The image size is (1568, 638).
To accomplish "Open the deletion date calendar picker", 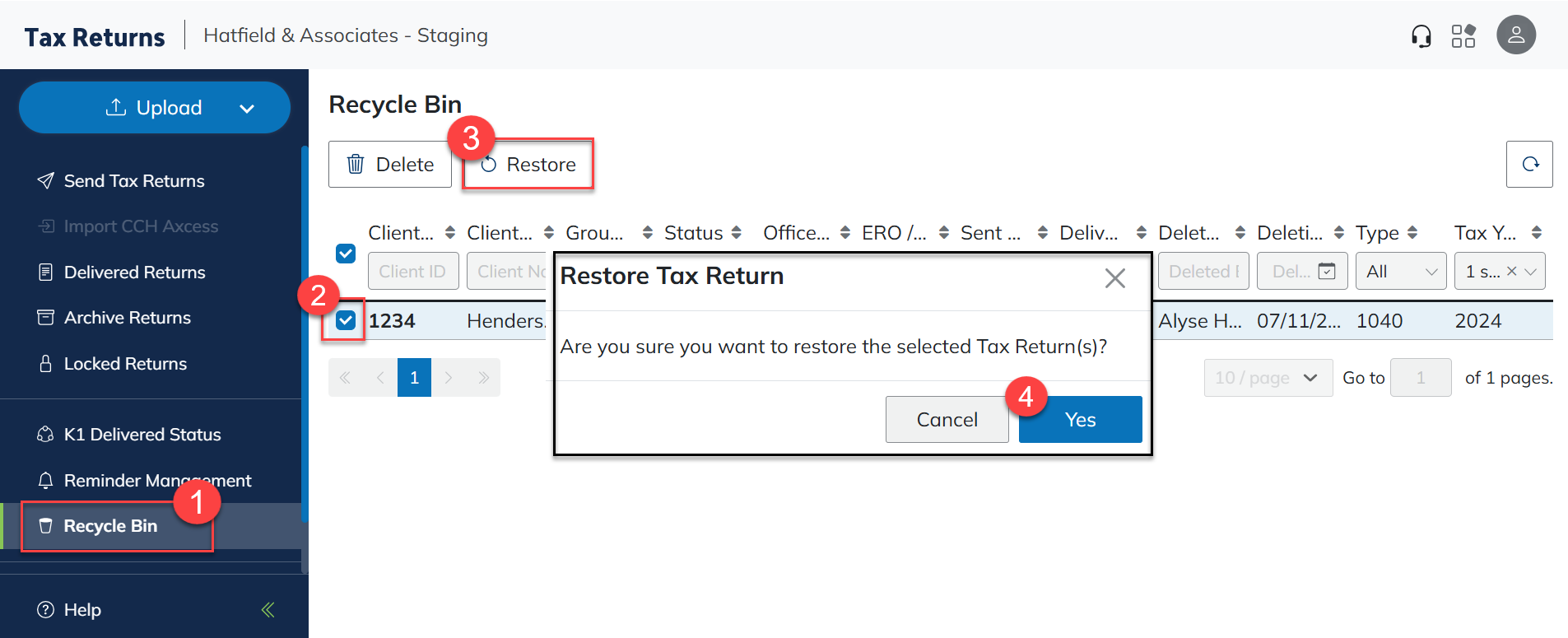I will 1327,272.
